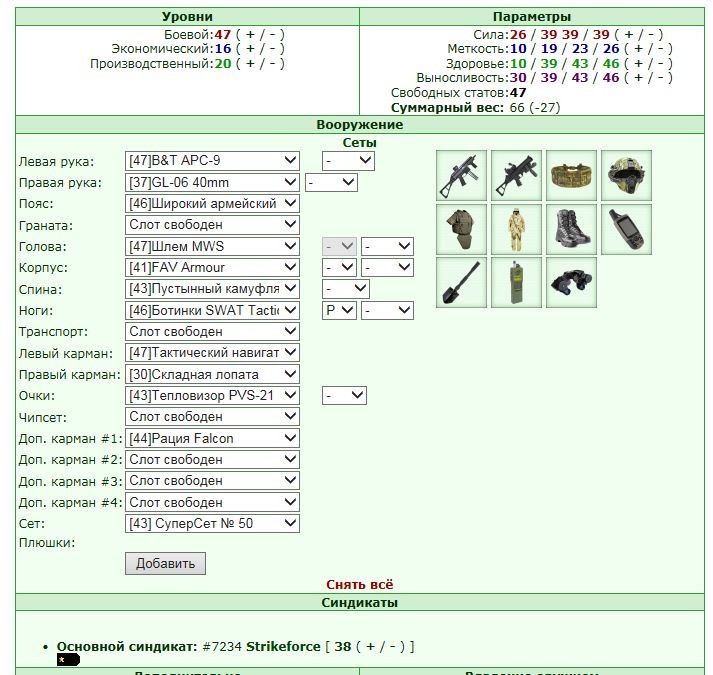Click the wide army belt icon
The height and width of the screenshot is (675, 713).
(x=571, y=176)
